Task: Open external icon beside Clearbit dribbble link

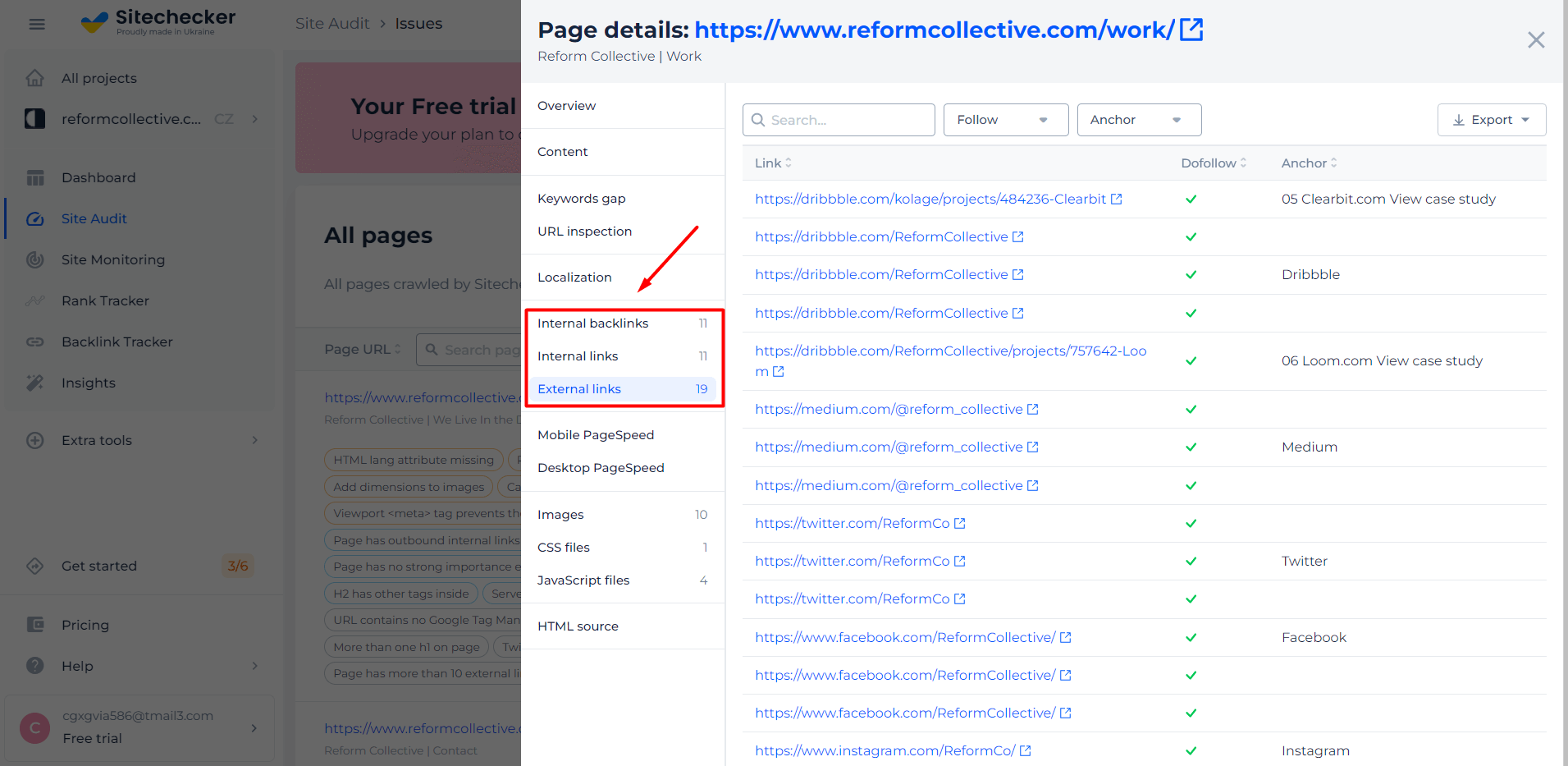Action: pos(1116,199)
